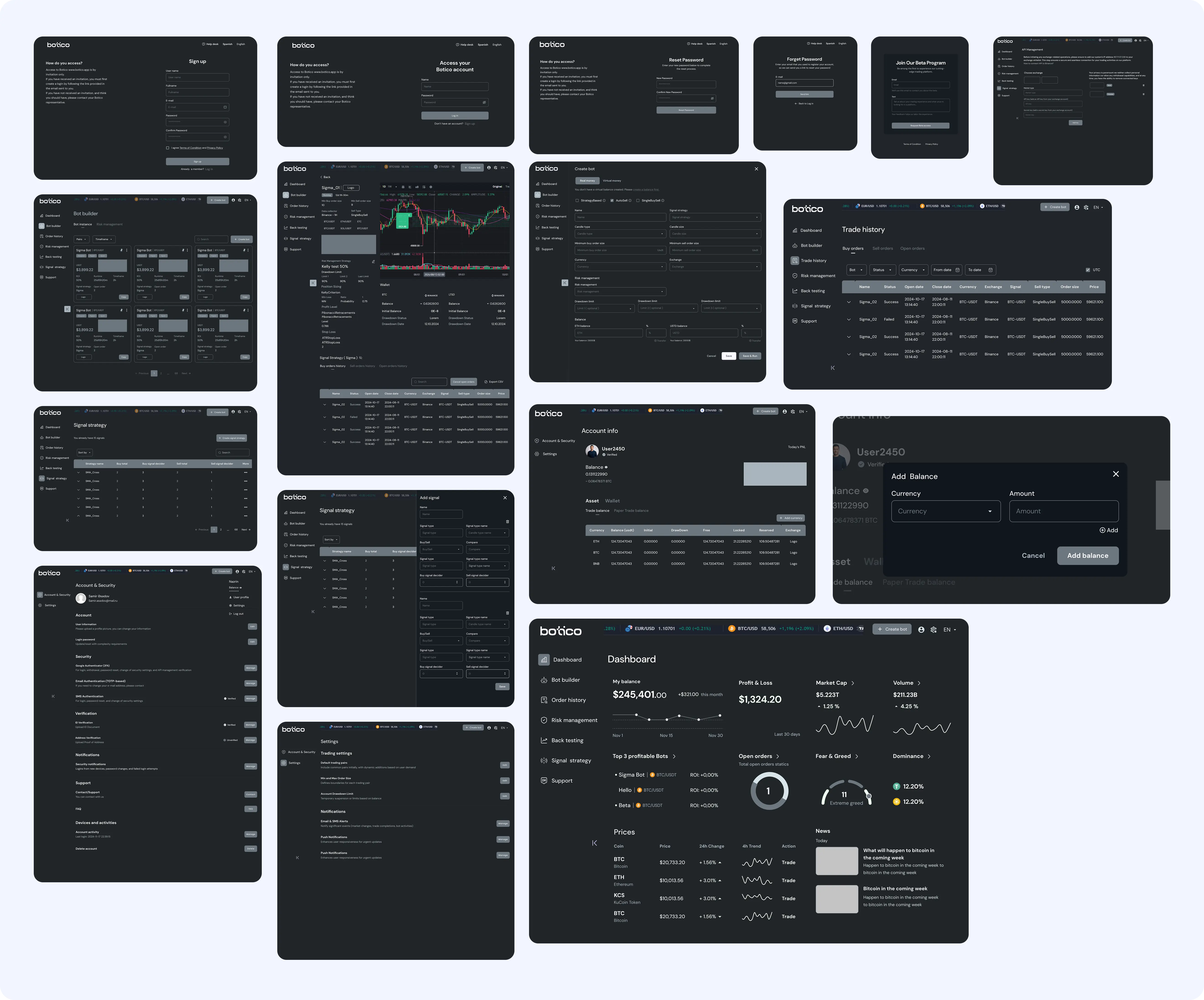The height and width of the screenshot is (1000, 1204).
Task: Click Create bot button on Dashboard screen
Action: (x=892, y=629)
